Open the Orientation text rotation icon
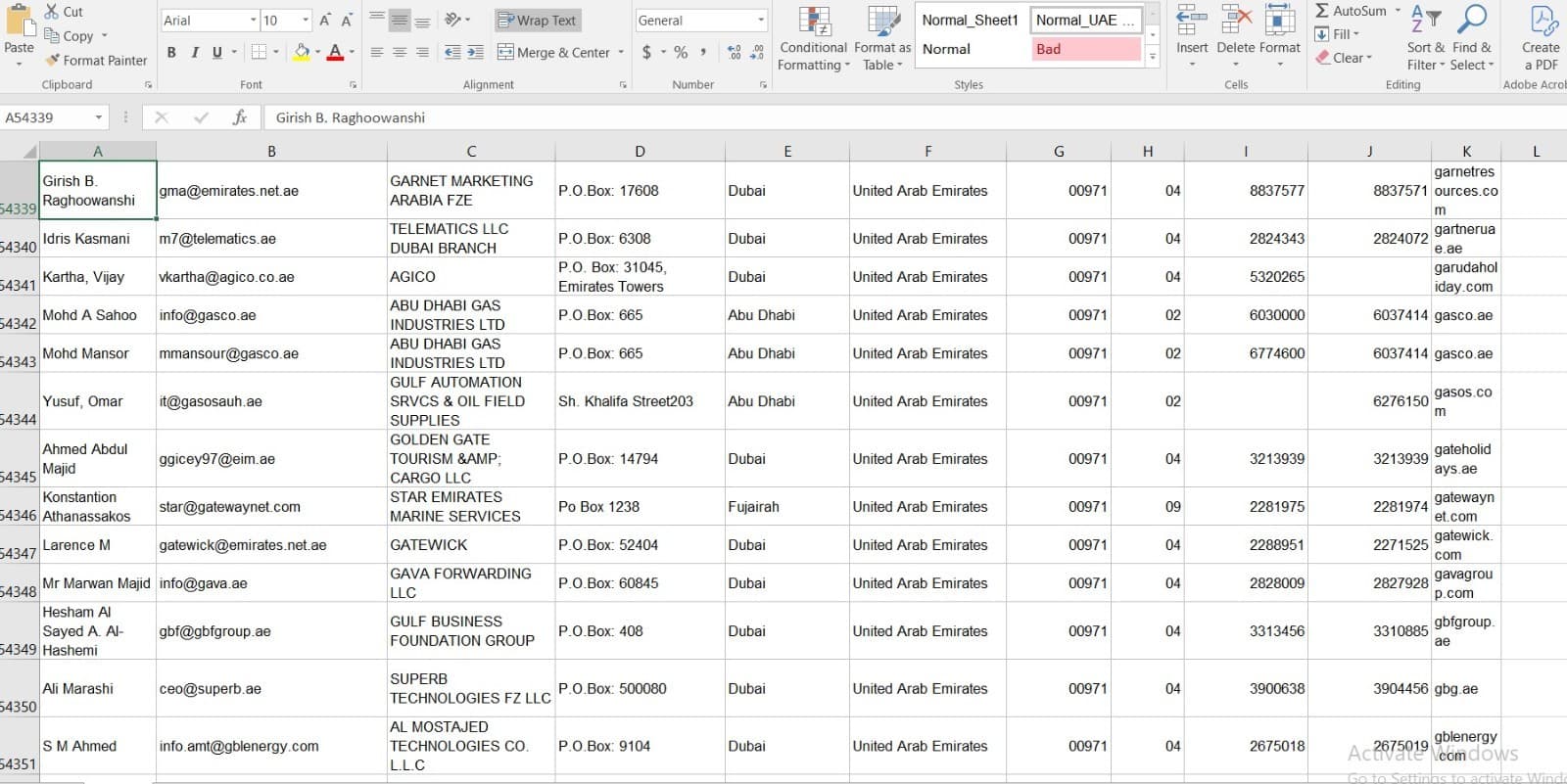1567x784 pixels. (x=452, y=21)
